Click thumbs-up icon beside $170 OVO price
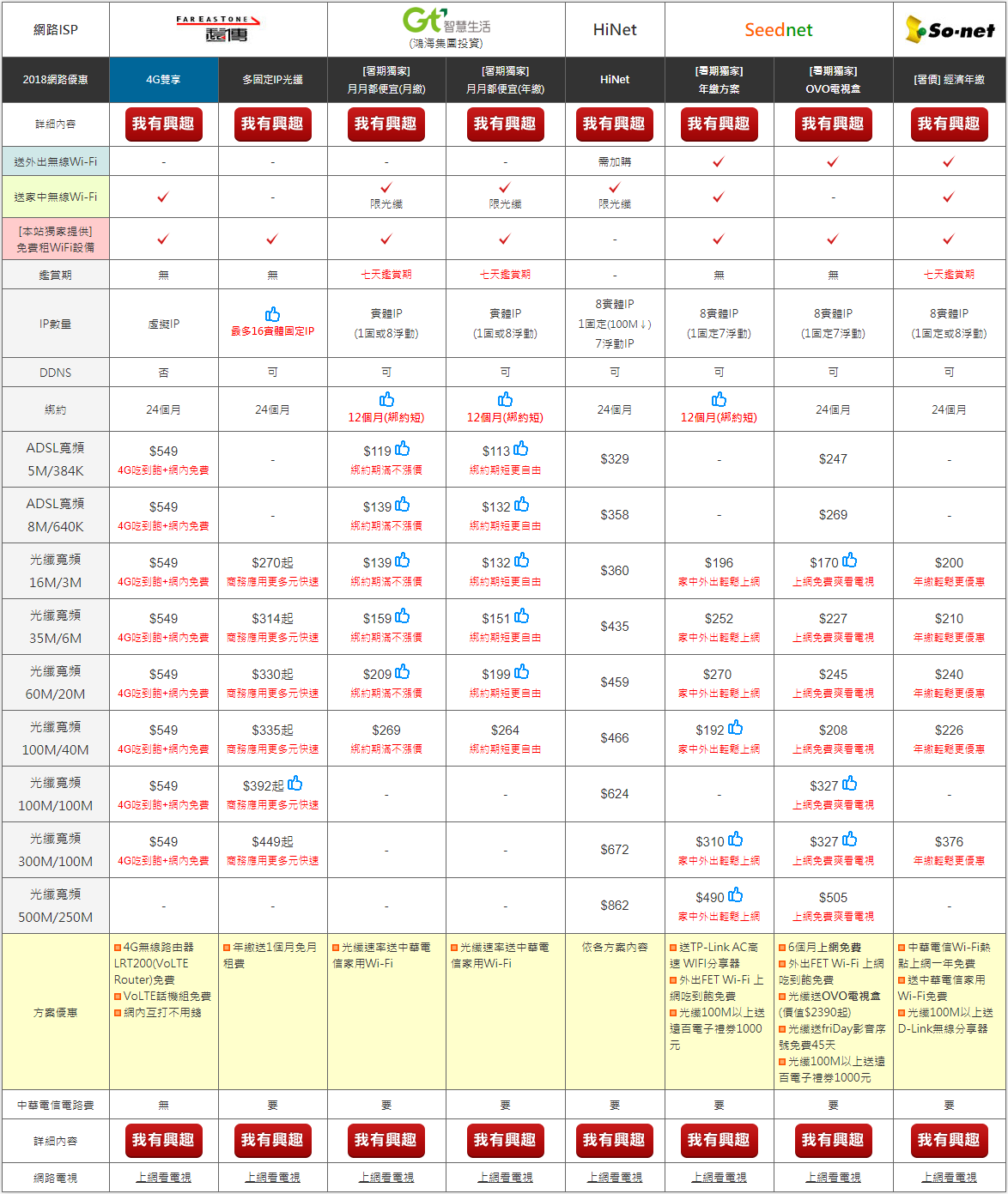The width and height of the screenshot is (1008, 1194). pos(850,561)
